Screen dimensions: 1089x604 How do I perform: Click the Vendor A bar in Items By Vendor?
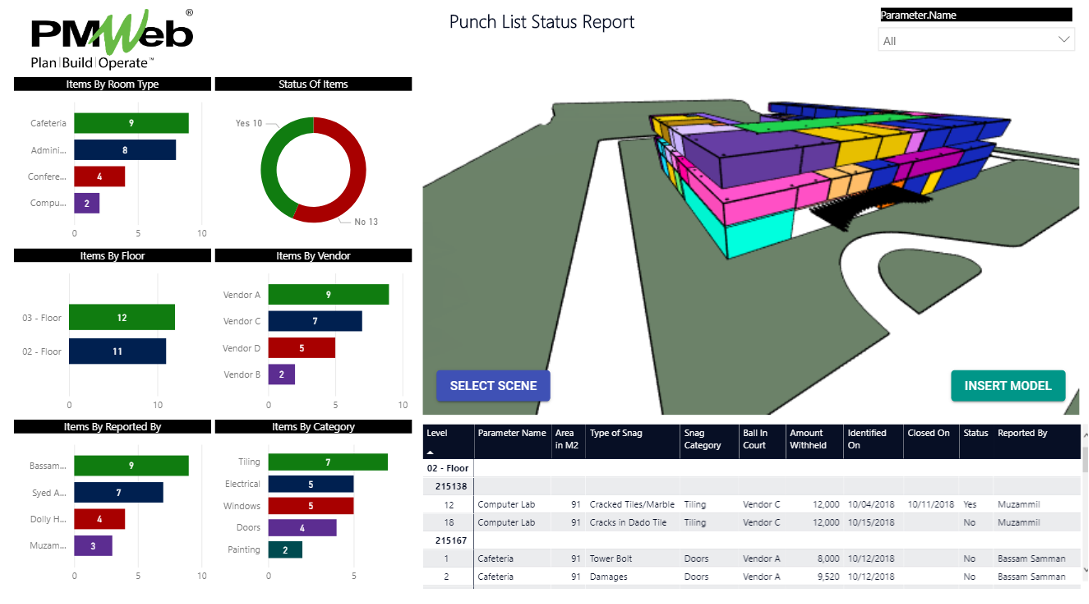(x=328, y=294)
